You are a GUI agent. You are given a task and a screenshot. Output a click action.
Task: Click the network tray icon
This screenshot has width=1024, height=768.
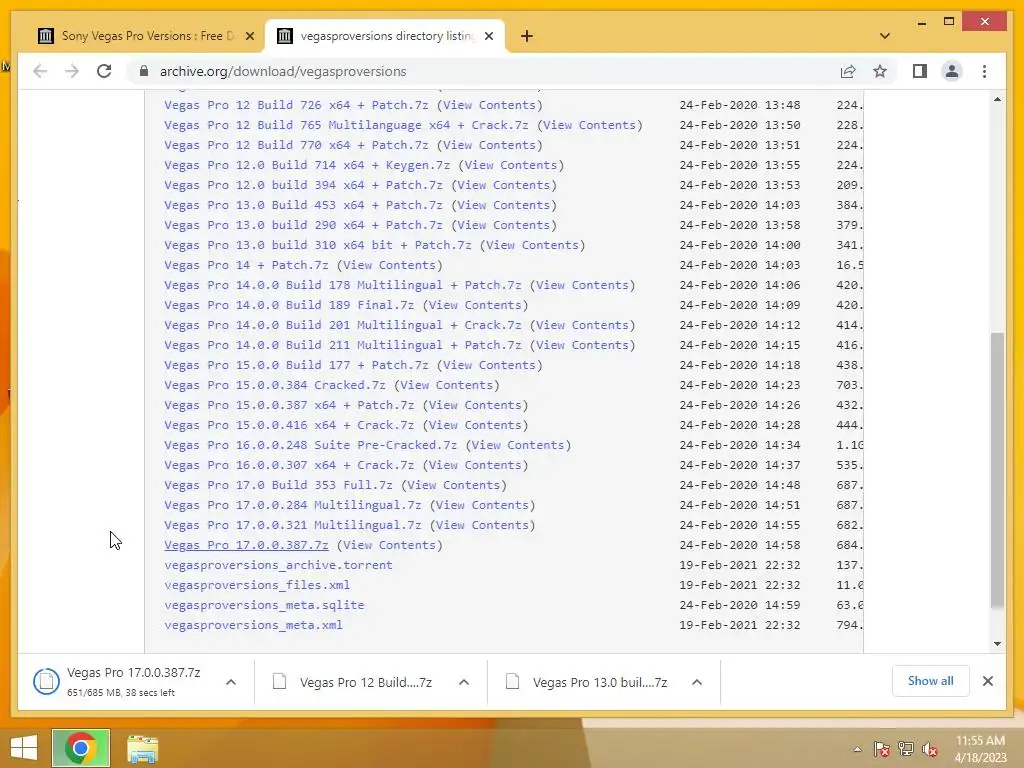pyautogui.click(x=906, y=749)
